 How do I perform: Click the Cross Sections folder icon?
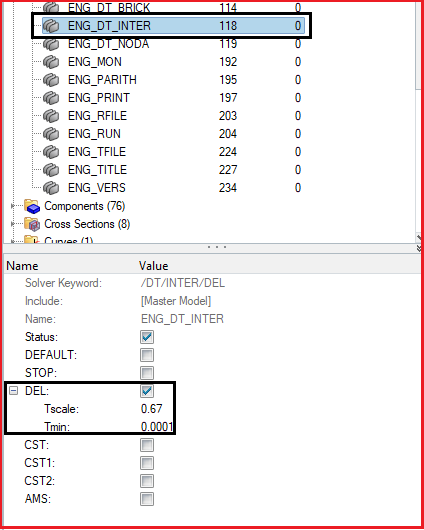click(x=32, y=224)
